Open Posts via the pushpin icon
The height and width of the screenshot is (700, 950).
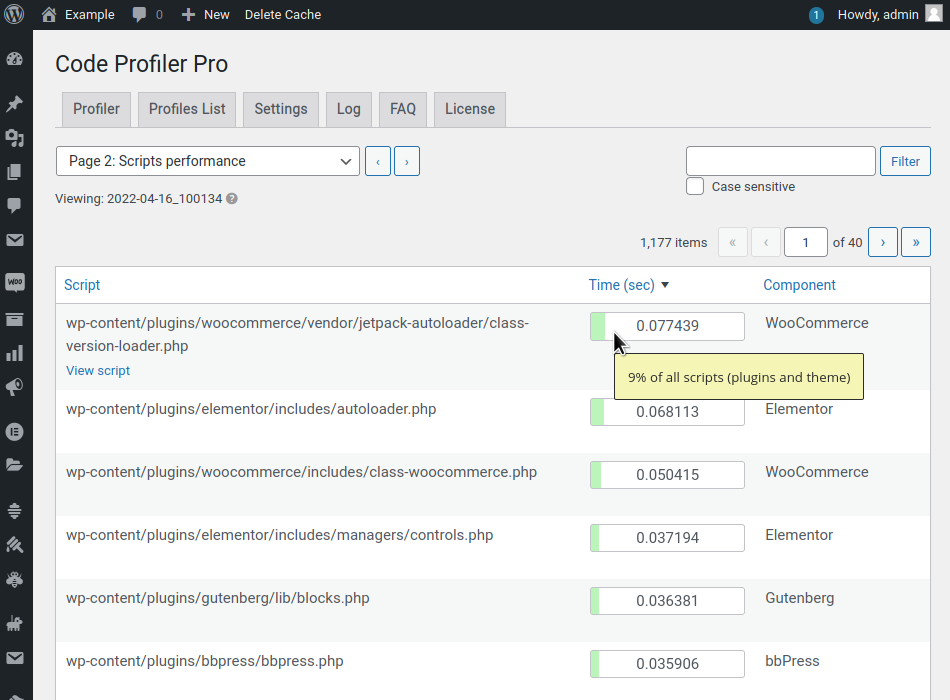[x=14, y=104]
